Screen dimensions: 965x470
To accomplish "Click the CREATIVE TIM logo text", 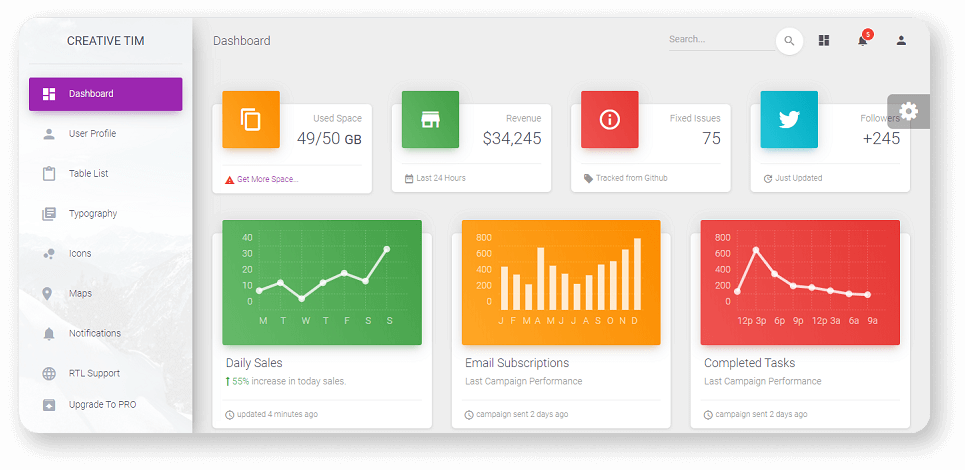I will coord(105,41).
